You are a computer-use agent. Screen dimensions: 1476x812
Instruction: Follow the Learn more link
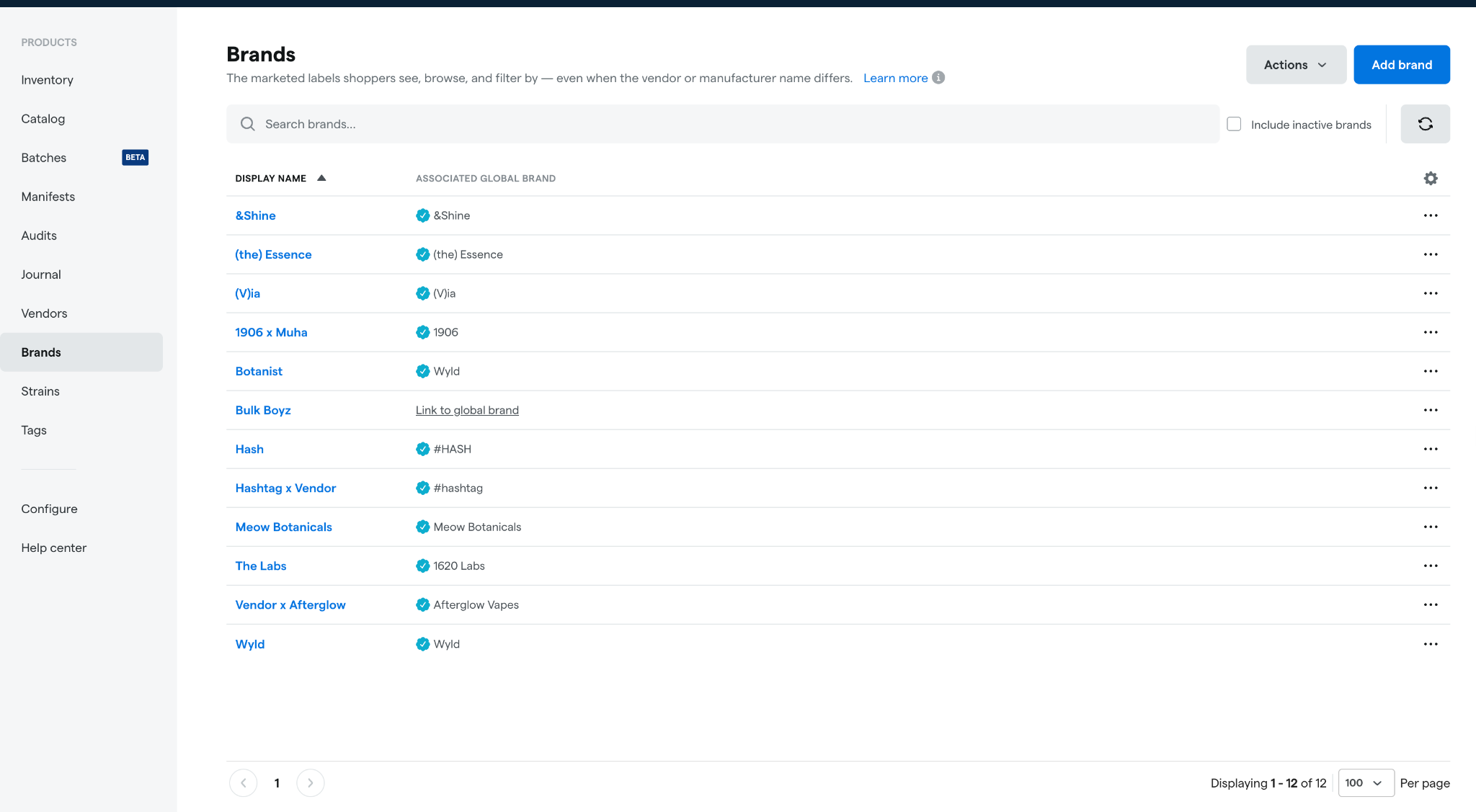895,78
